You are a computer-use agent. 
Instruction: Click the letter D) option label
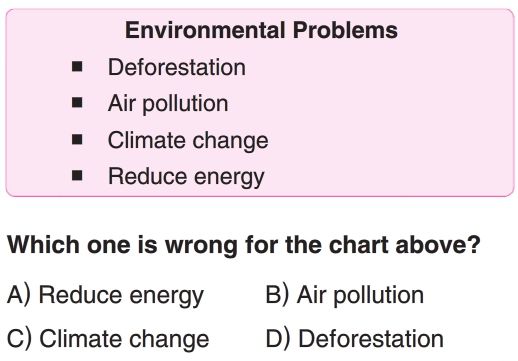(278, 339)
